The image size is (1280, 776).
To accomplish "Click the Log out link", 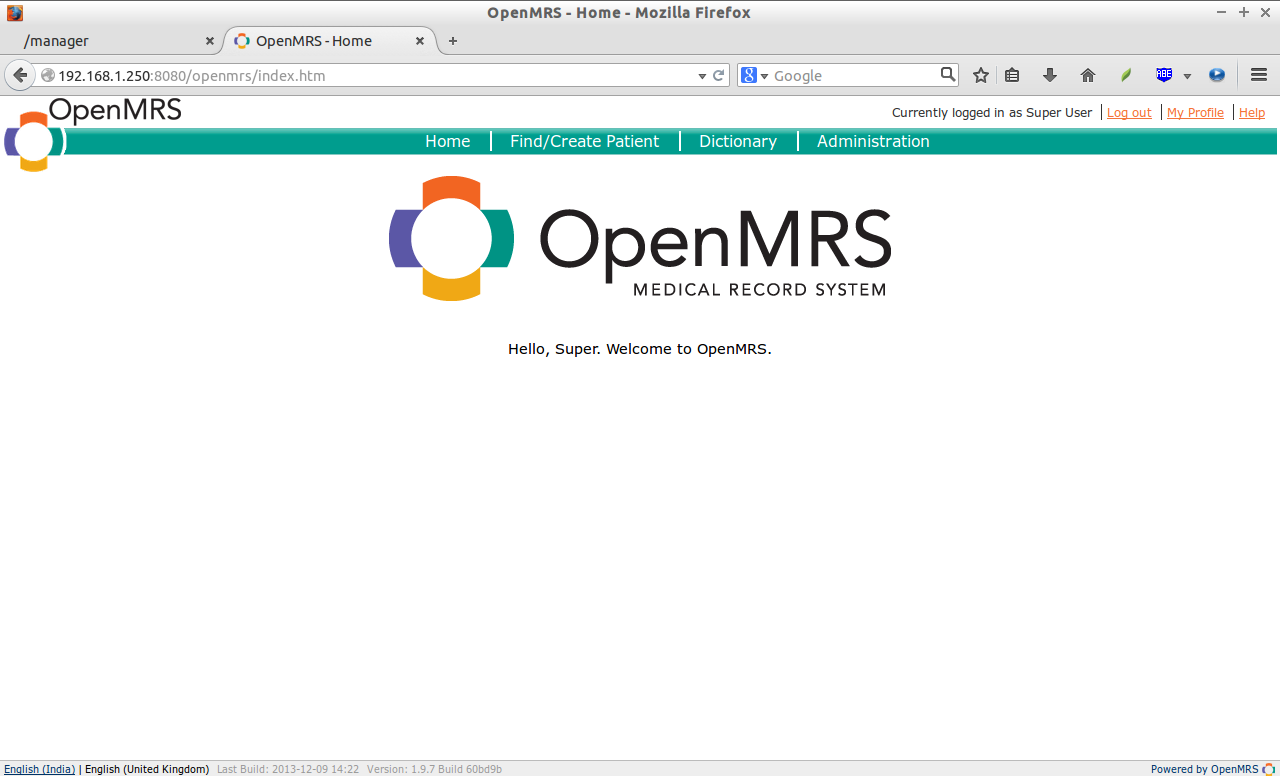I will [1129, 113].
